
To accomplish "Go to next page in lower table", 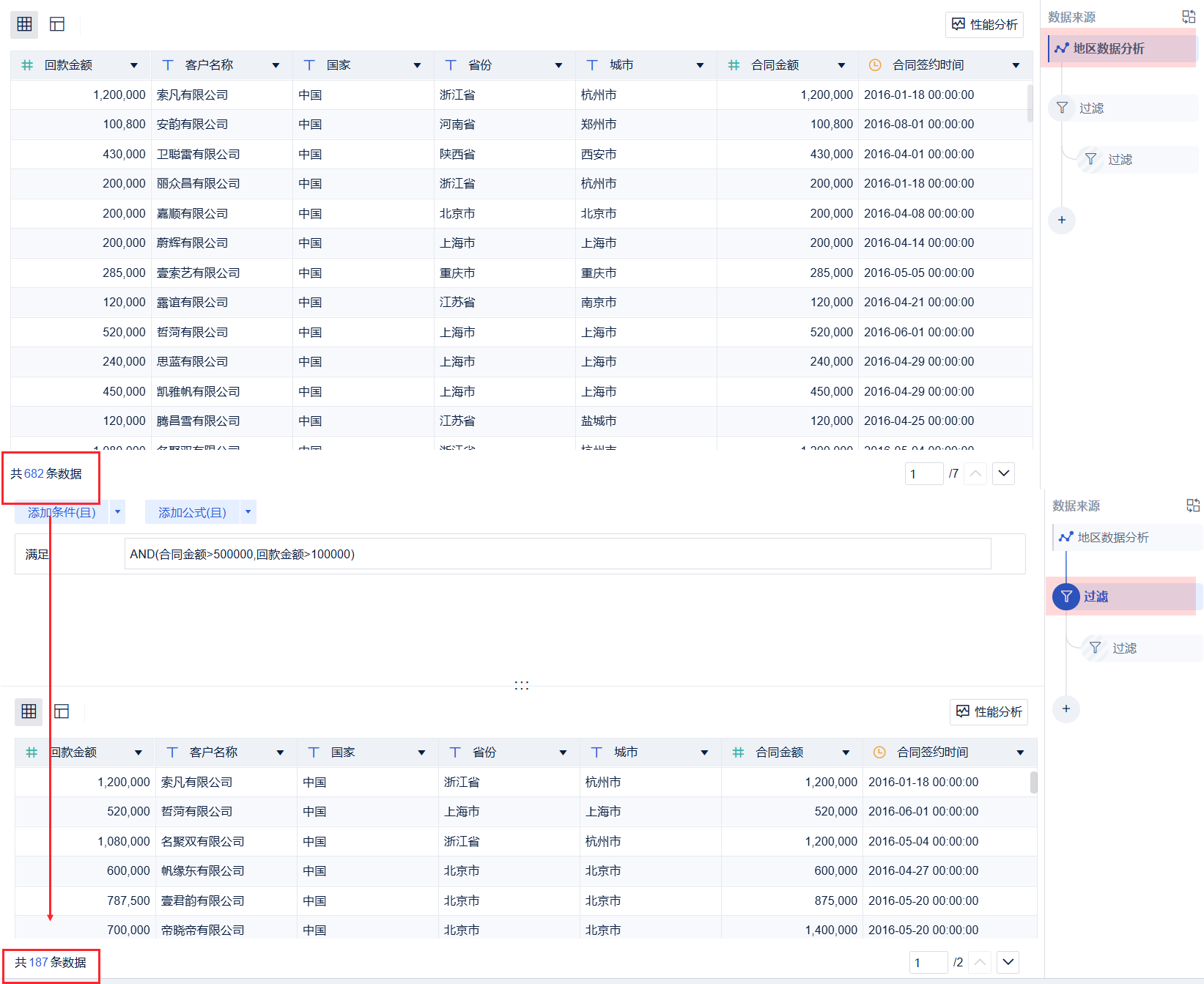I will [1008, 963].
